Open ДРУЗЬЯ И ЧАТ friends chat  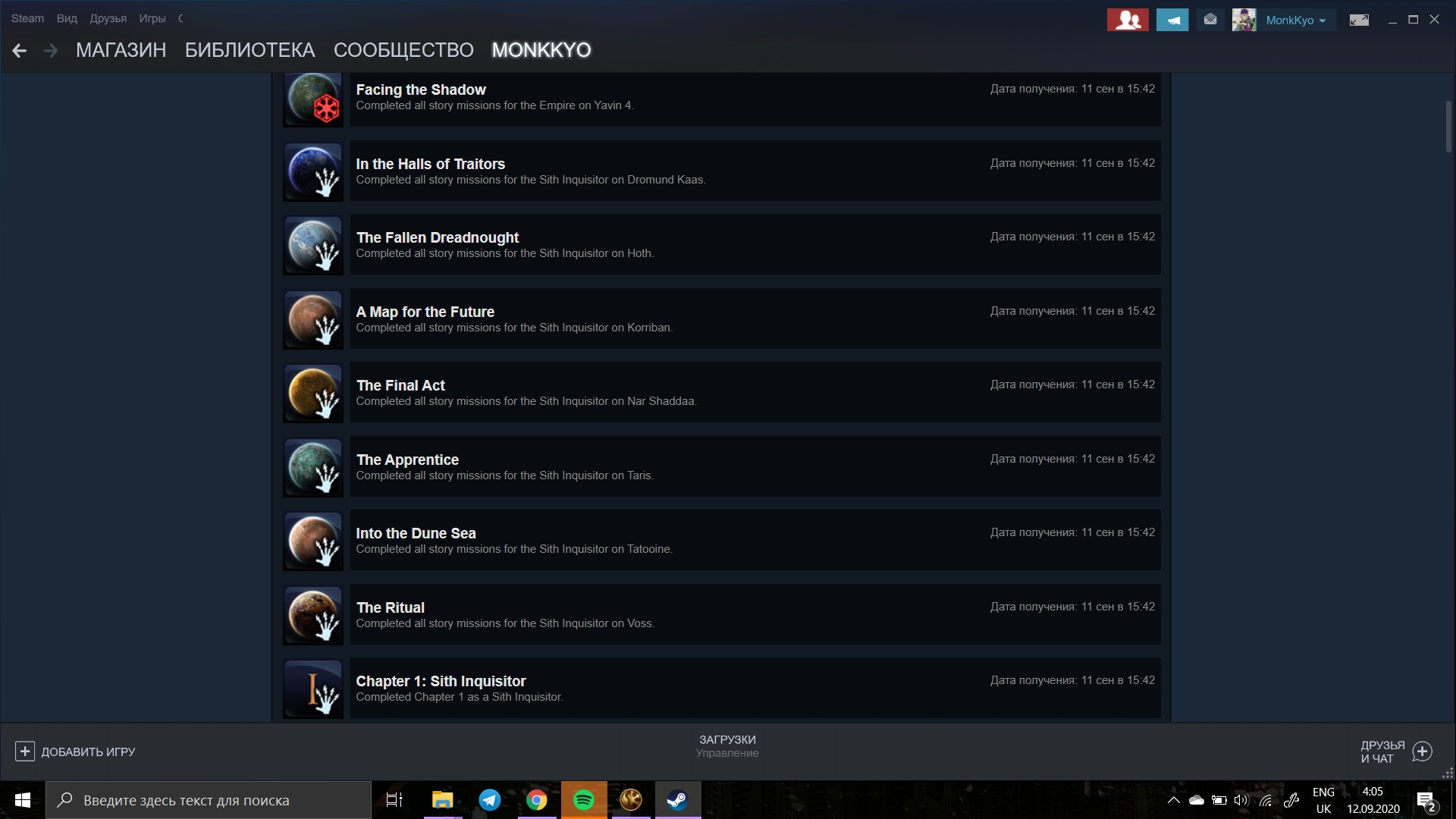(x=1395, y=752)
